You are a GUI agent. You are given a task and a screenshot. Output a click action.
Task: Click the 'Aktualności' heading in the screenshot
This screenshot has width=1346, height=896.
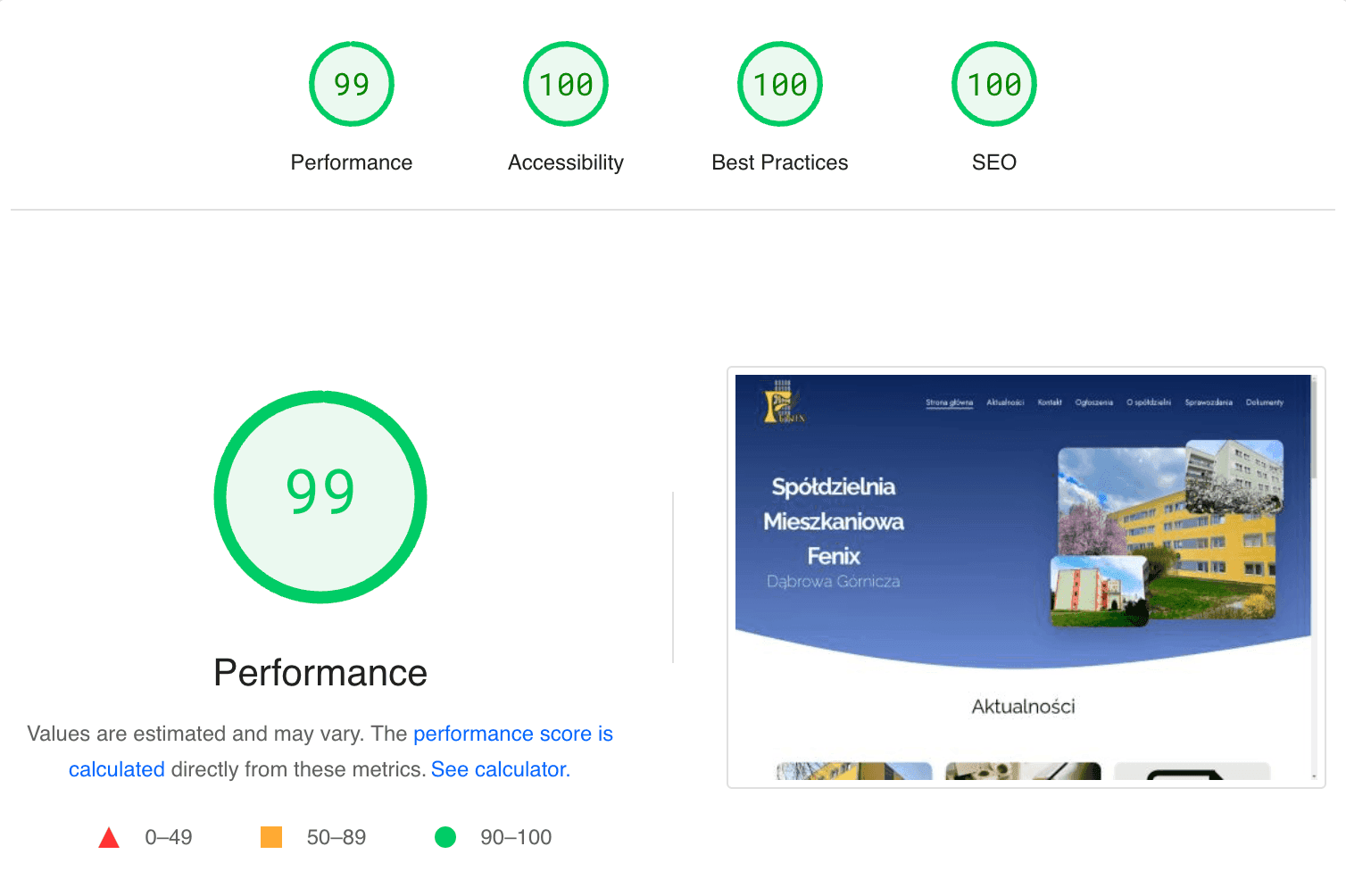(1023, 707)
